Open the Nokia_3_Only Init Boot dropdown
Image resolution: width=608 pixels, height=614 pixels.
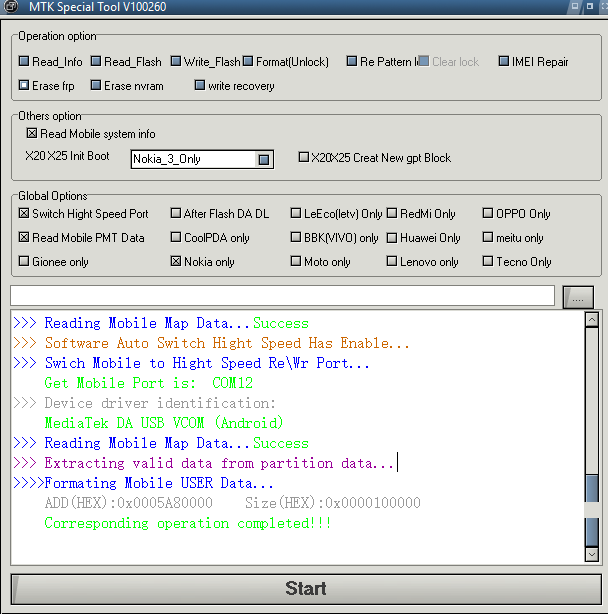point(263,159)
